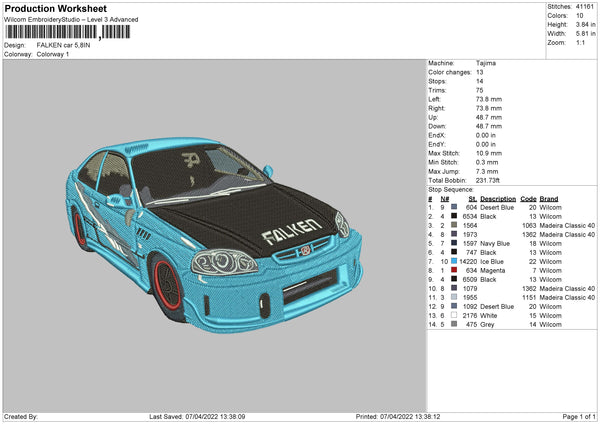Select the Max Stitch value 10.9 mm
The image size is (600, 424).
tap(489, 153)
